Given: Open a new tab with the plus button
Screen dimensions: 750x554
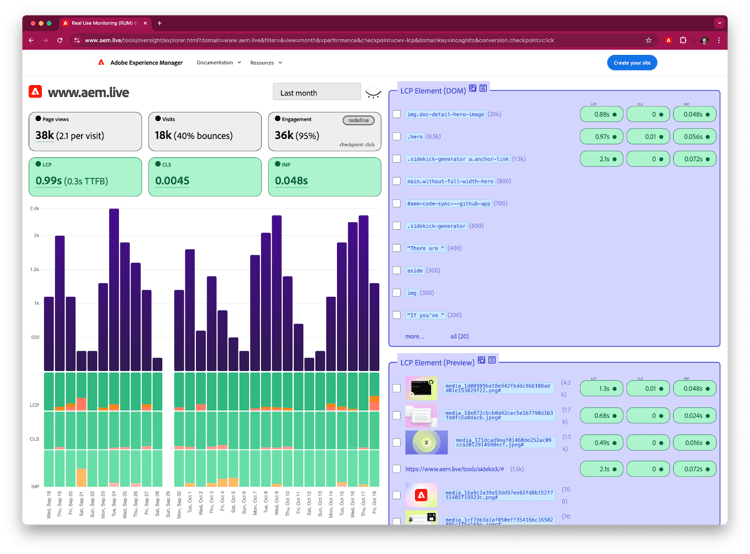Looking at the screenshot, I should [x=159, y=23].
